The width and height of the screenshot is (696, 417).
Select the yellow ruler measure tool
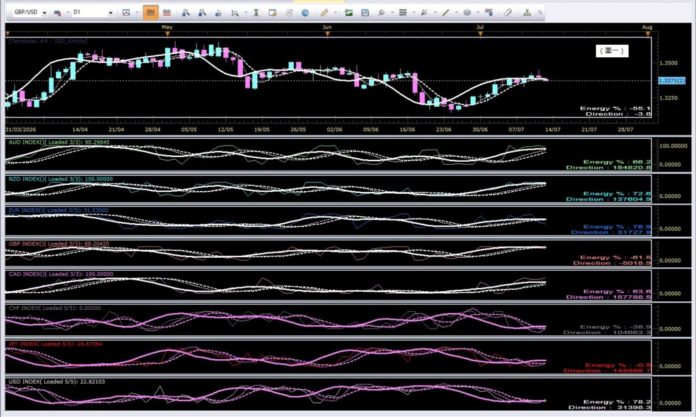(x=324, y=13)
